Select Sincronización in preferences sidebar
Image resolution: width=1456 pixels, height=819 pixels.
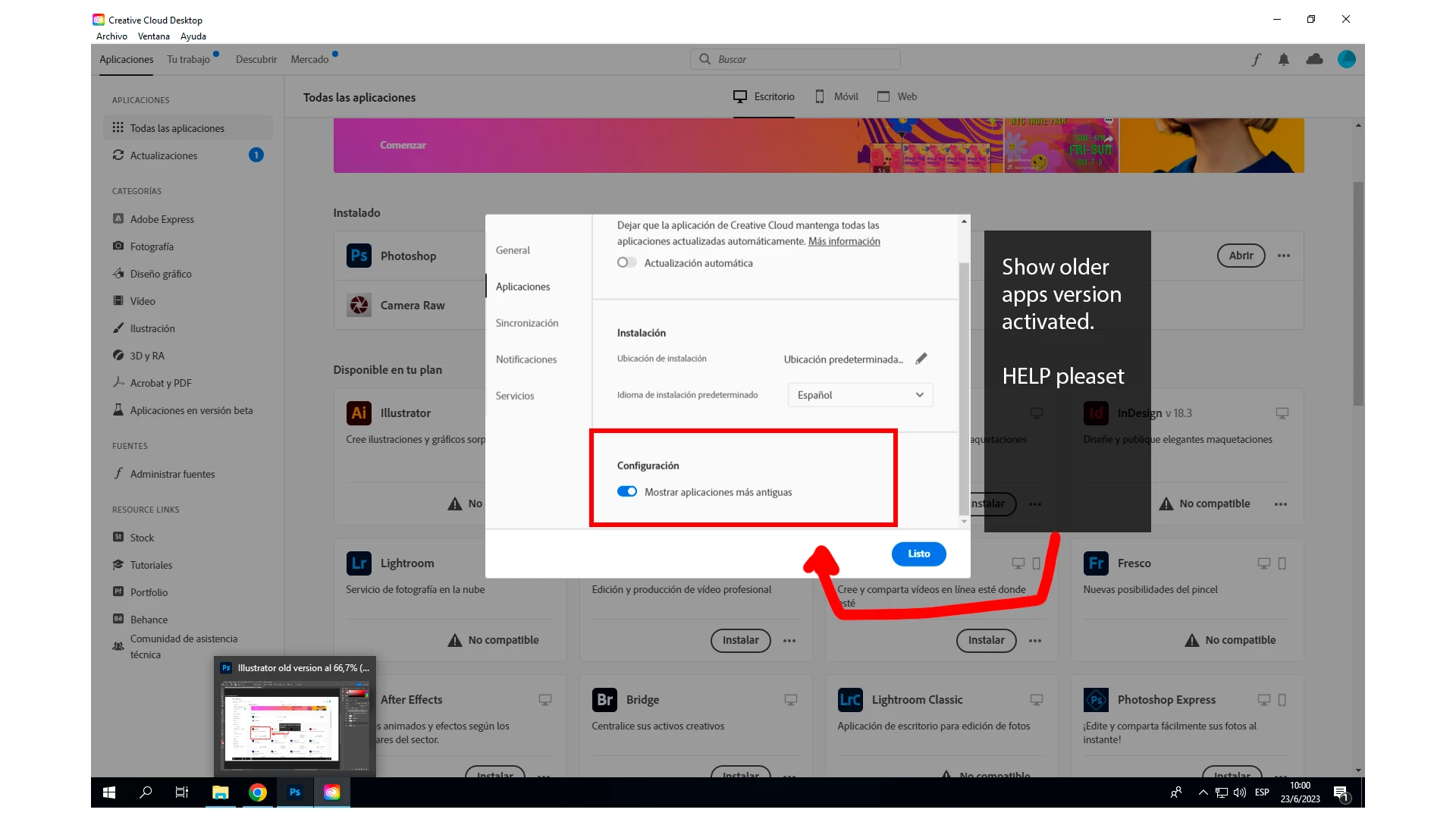click(x=526, y=323)
